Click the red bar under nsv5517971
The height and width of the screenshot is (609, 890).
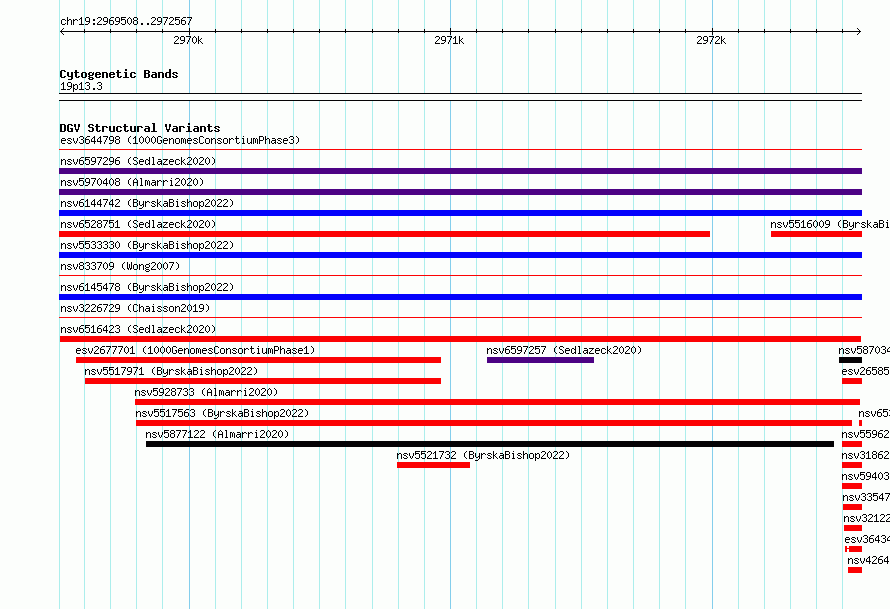[x=263, y=381]
